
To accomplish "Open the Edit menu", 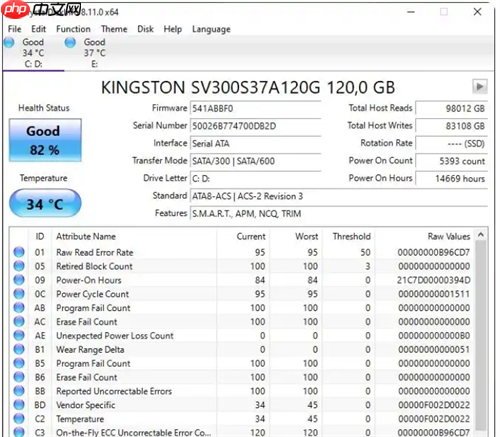I will click(x=39, y=29).
